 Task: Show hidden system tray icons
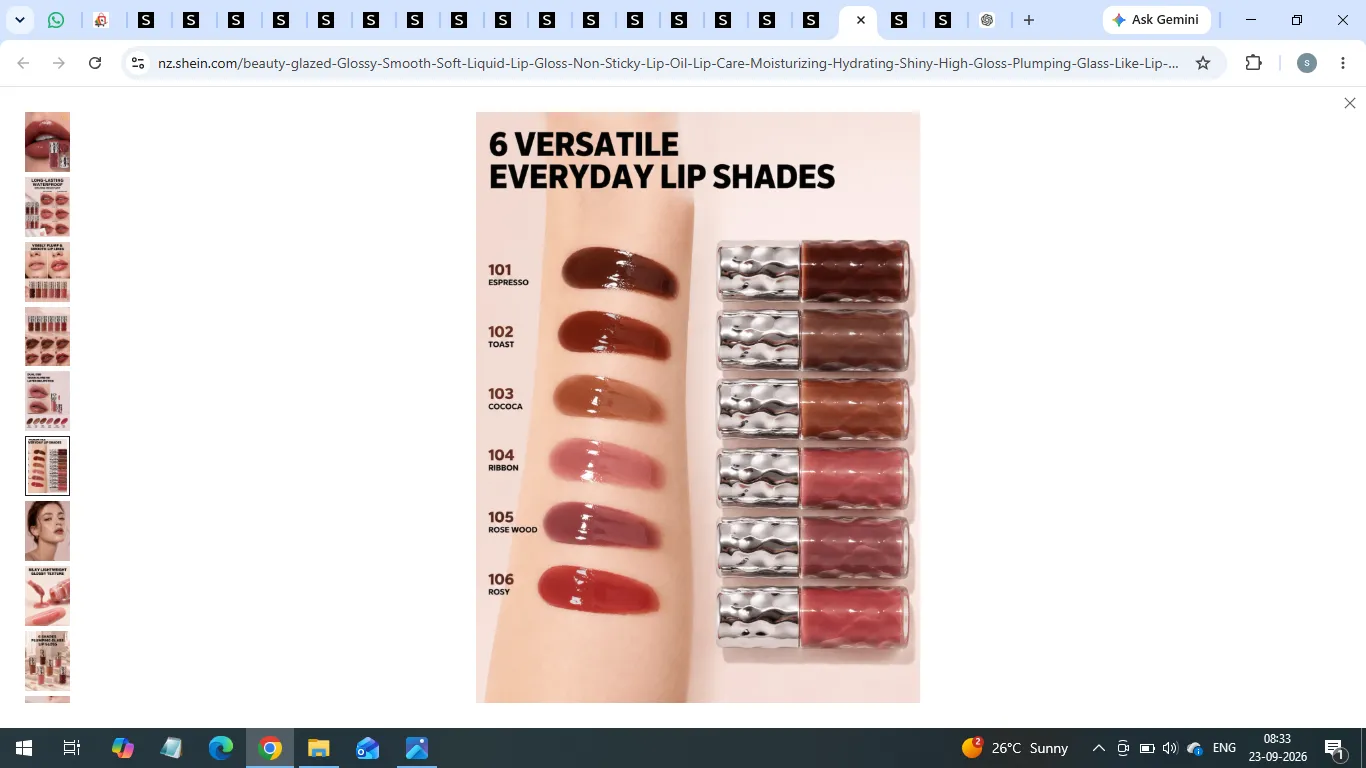tap(1098, 748)
